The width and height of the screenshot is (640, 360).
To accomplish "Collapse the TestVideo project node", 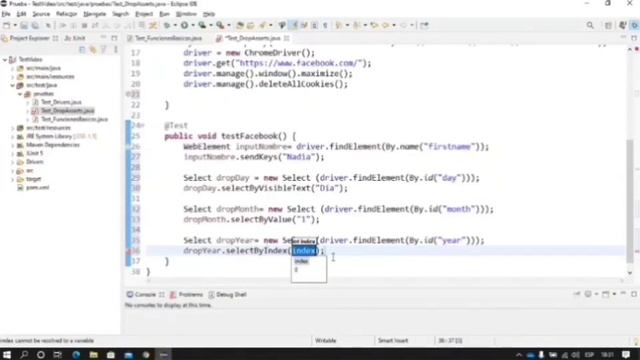I will click(x=5, y=60).
